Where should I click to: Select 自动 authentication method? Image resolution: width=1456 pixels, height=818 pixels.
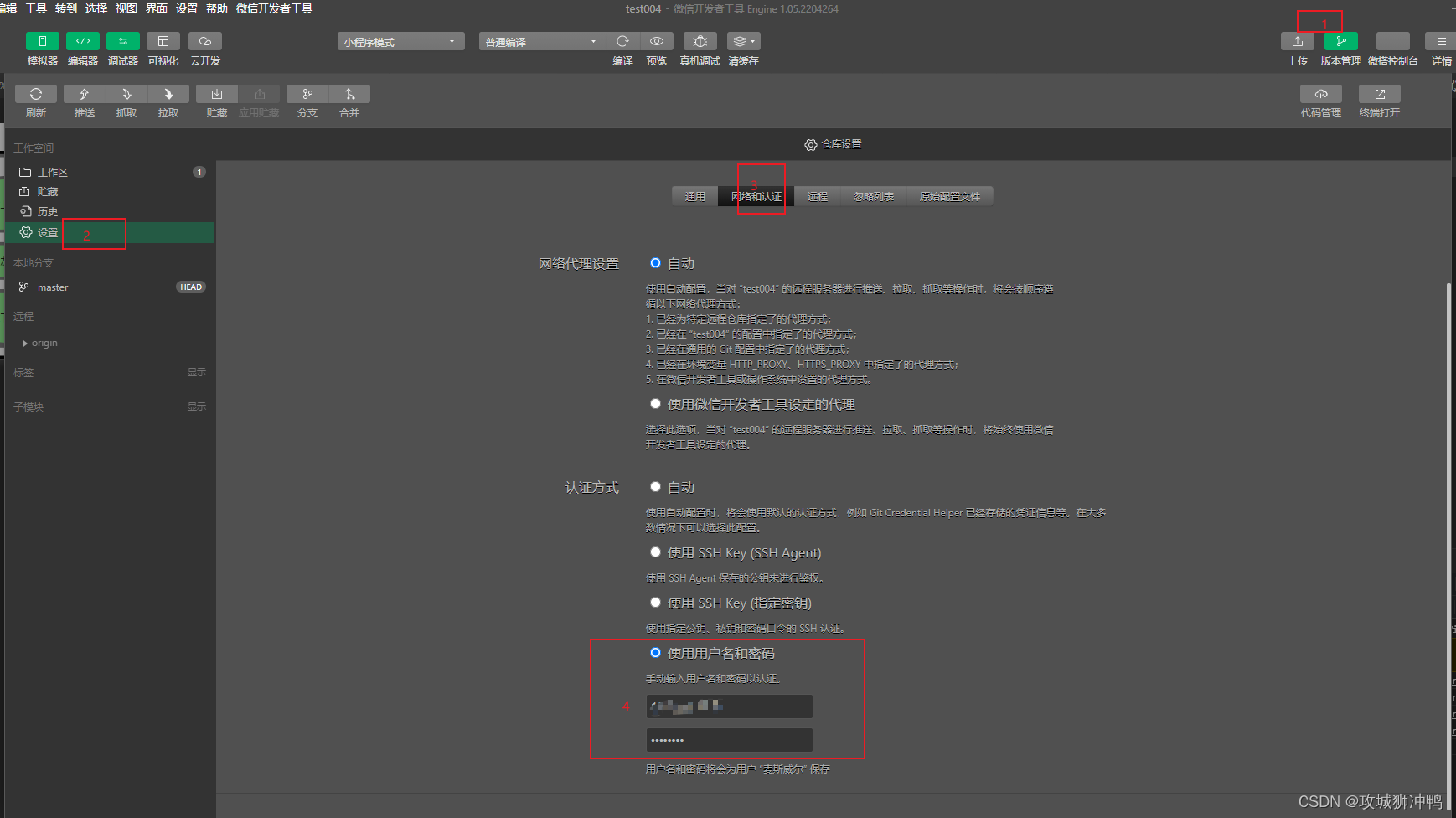655,487
